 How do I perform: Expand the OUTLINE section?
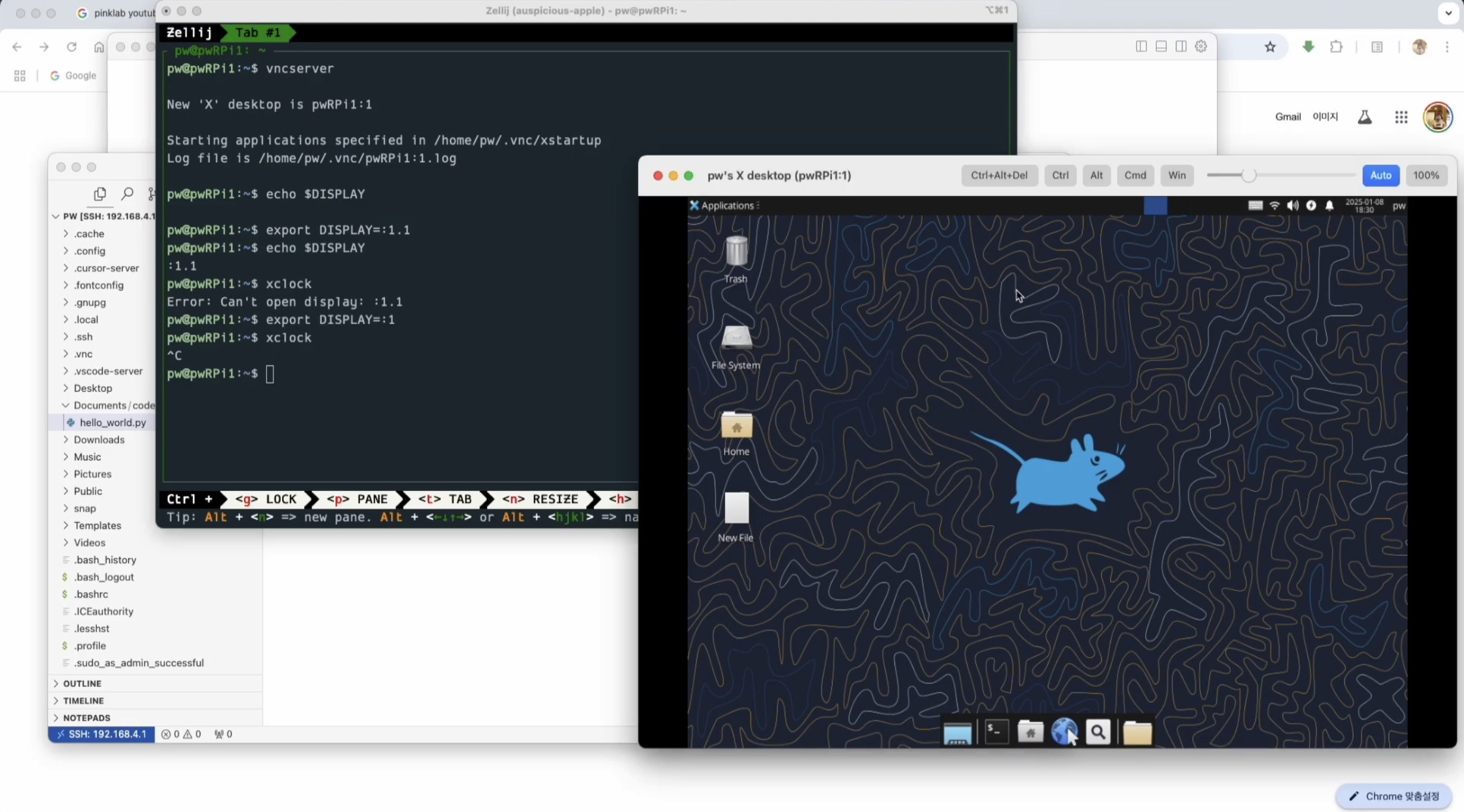(82, 683)
